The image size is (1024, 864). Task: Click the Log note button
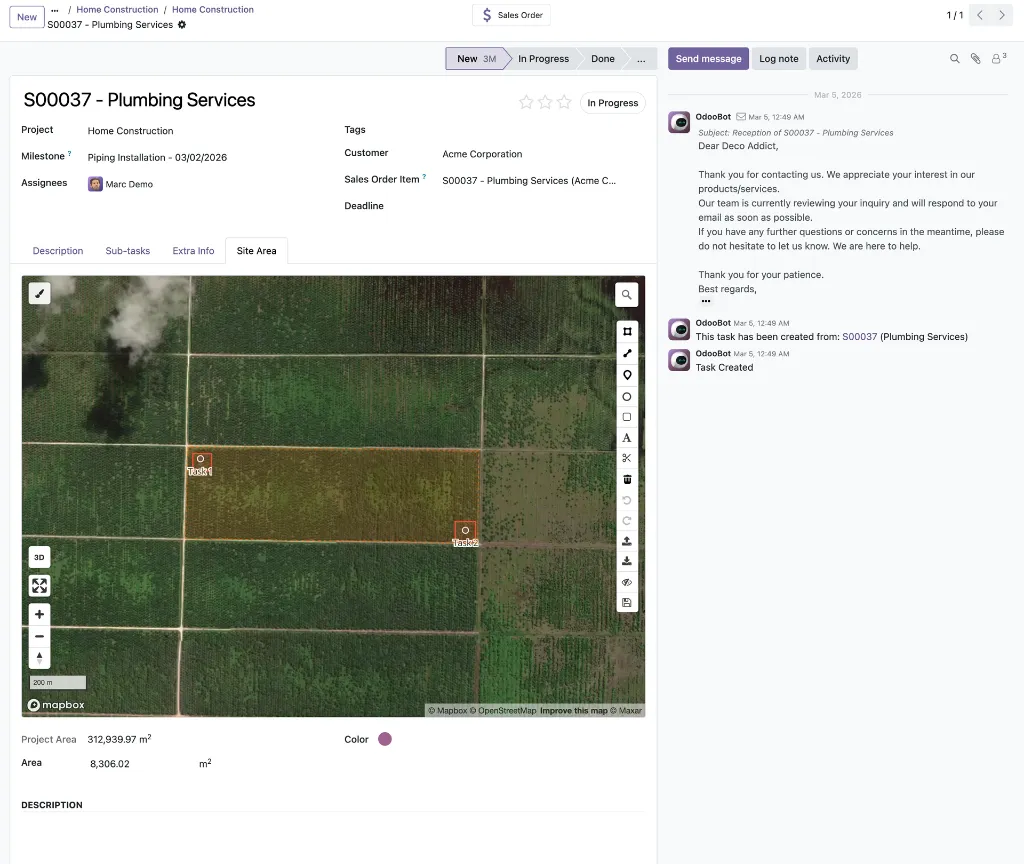click(778, 59)
